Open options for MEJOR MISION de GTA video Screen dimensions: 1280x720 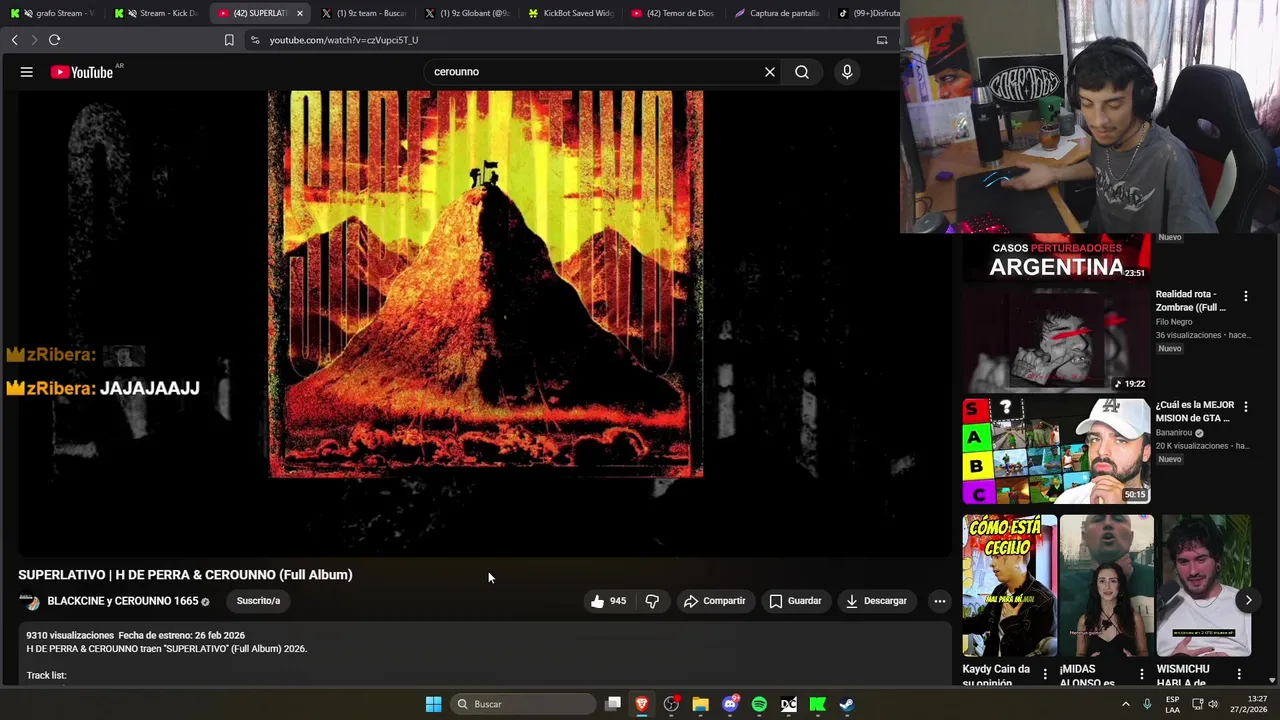point(1245,407)
